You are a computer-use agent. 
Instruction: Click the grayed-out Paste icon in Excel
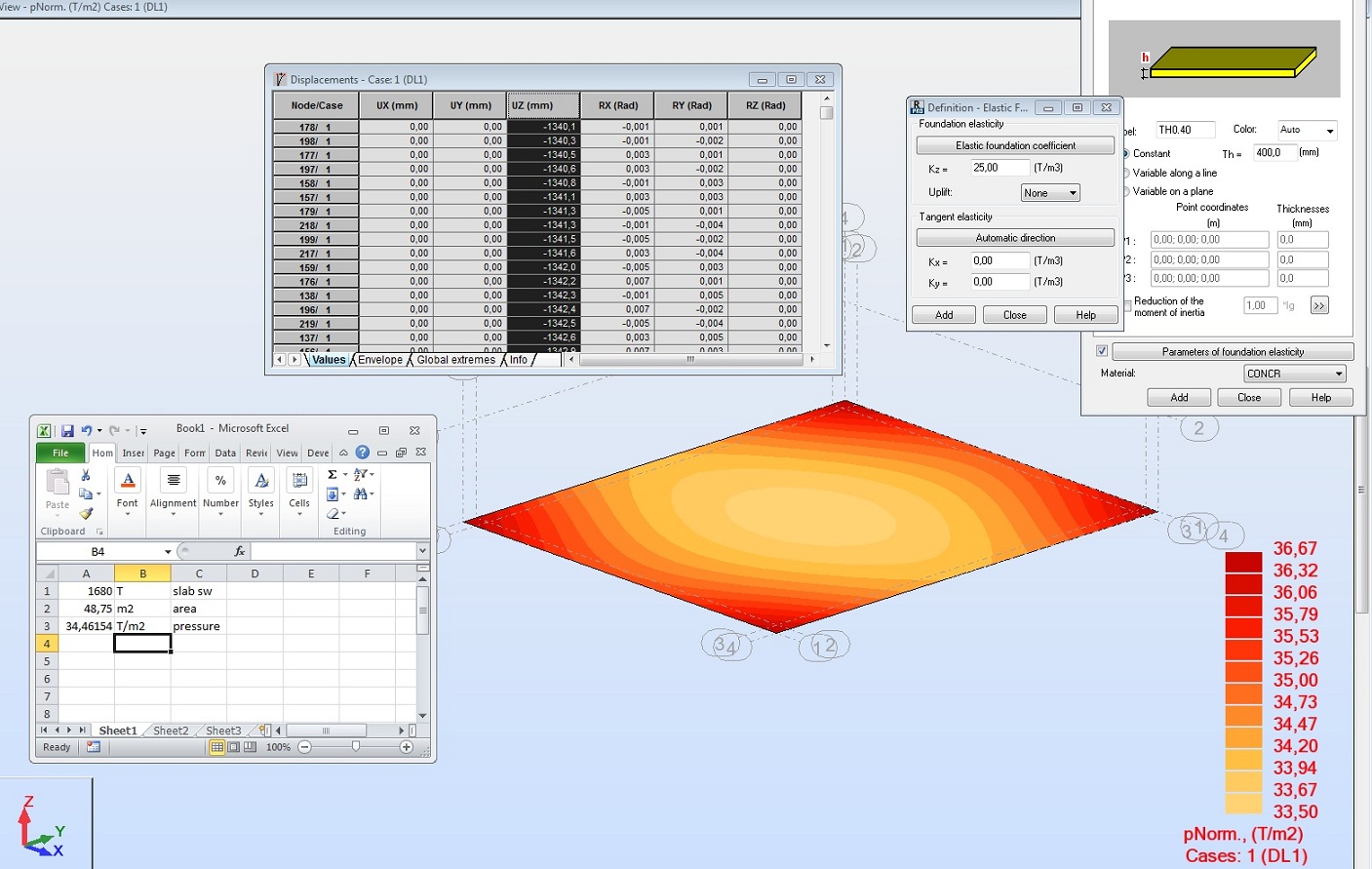[x=58, y=483]
